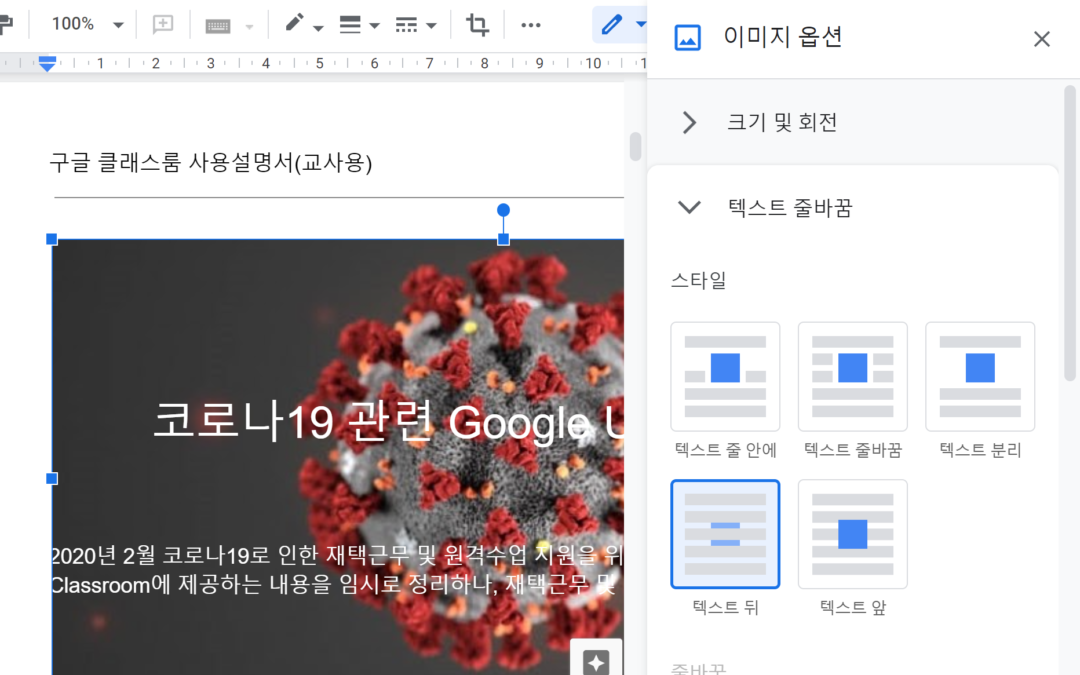Click the 이미지 옵션 panel title

pyautogui.click(x=782, y=37)
